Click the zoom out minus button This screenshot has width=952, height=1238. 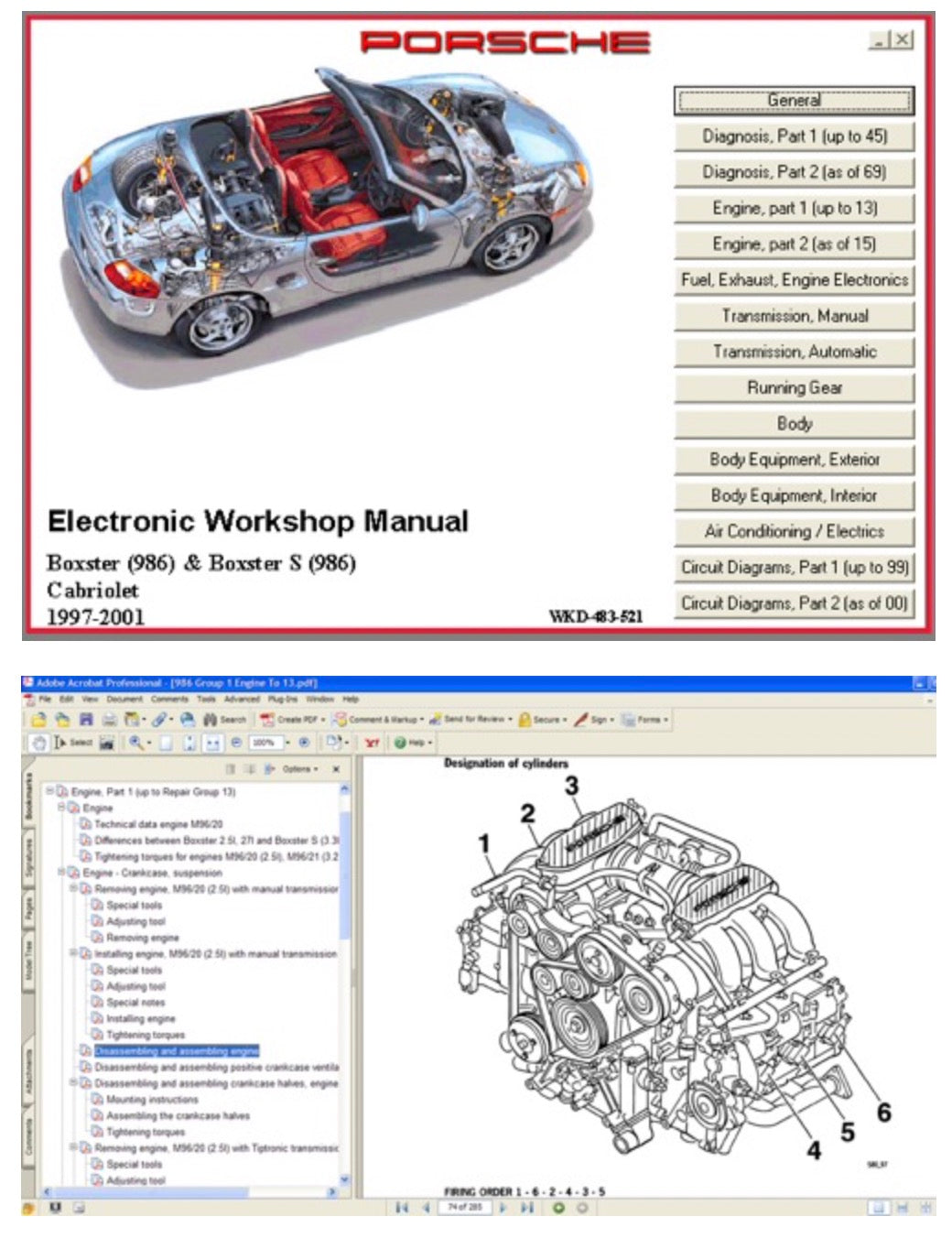(236, 743)
